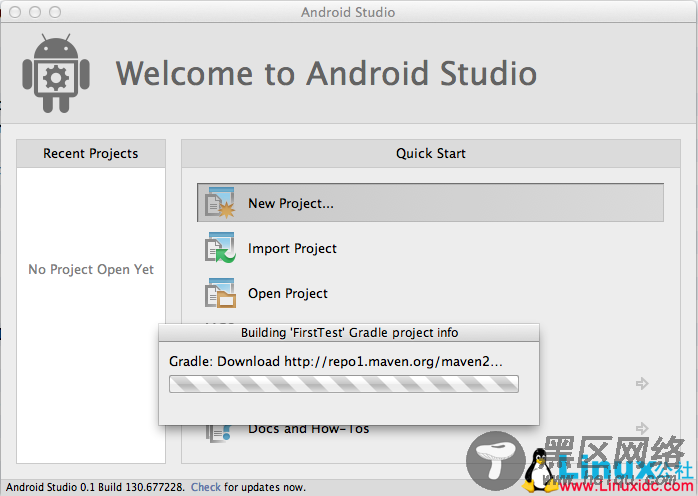The height and width of the screenshot is (496, 698).
Task: Choose the Open Project label
Action: (288, 293)
